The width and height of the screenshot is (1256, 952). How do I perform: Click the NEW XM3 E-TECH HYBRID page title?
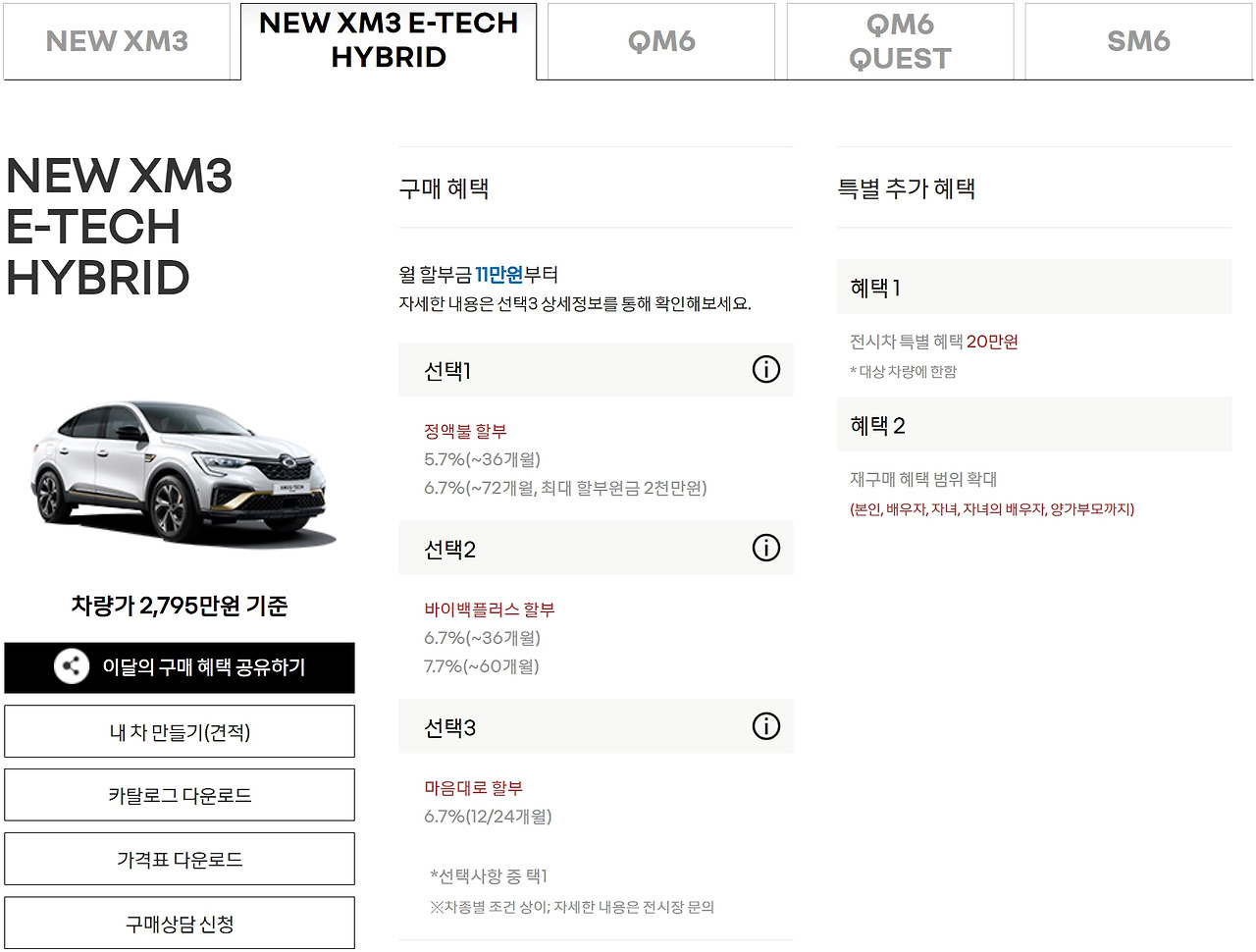120,227
